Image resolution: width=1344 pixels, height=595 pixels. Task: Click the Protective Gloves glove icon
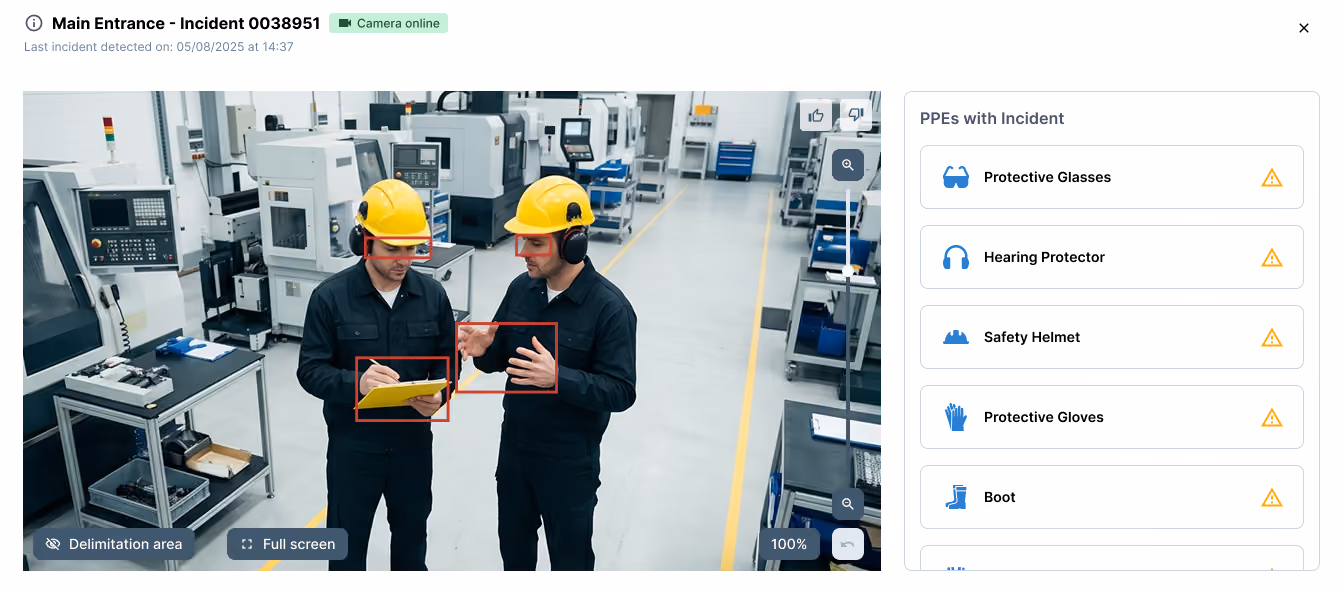(956, 417)
